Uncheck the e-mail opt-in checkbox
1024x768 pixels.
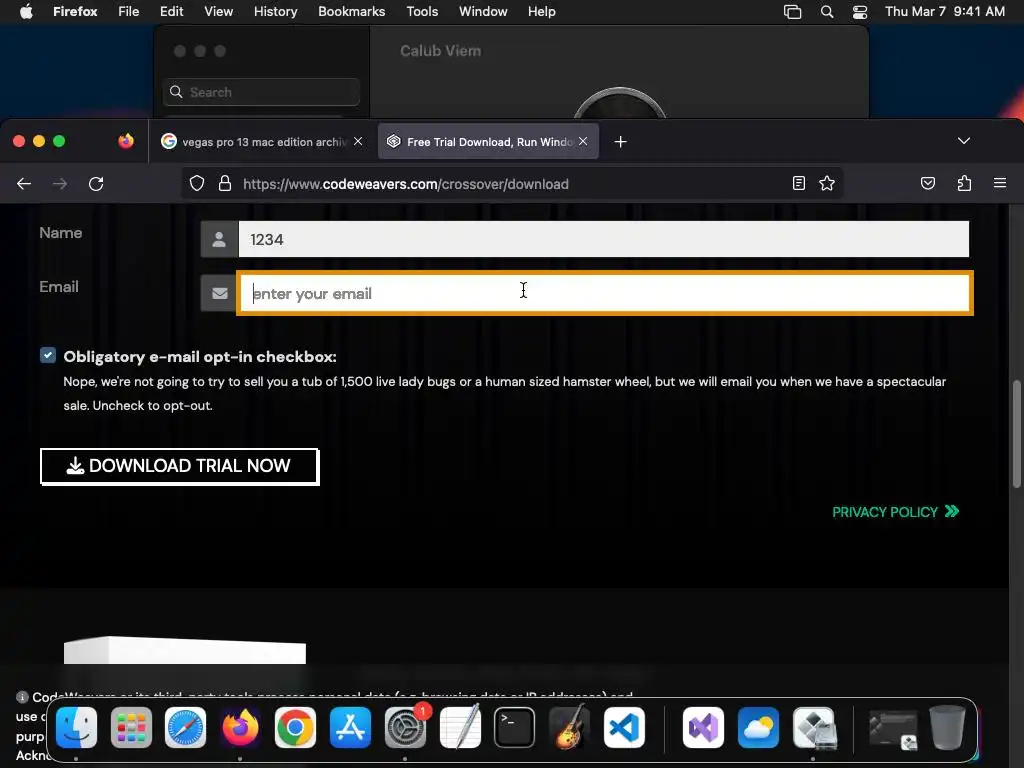point(48,355)
